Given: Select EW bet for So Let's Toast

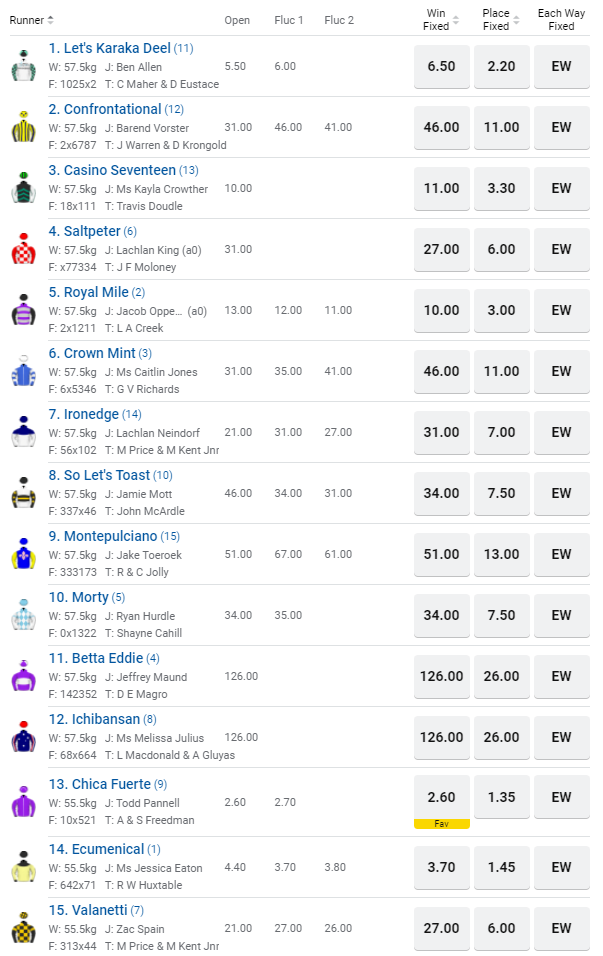Looking at the screenshot, I should [562, 493].
